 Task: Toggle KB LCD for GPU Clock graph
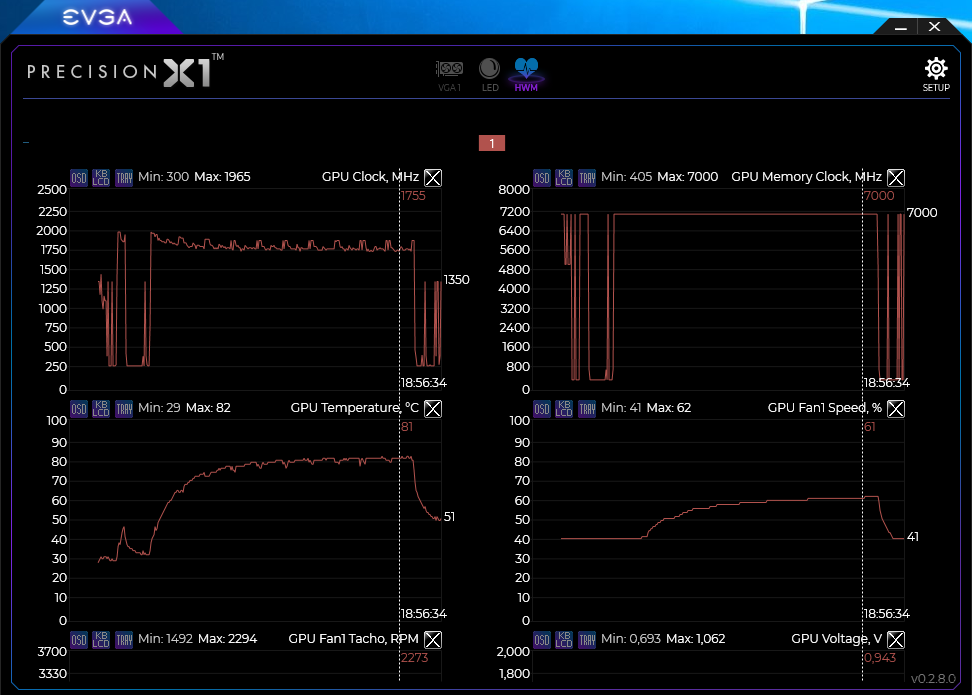101,178
